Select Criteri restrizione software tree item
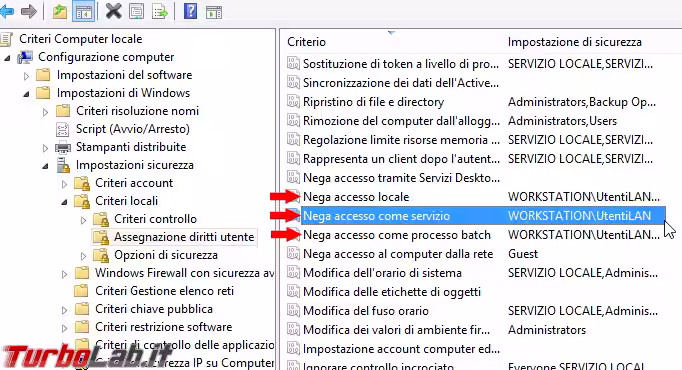Viewport: 682px width, 370px height. point(164,327)
